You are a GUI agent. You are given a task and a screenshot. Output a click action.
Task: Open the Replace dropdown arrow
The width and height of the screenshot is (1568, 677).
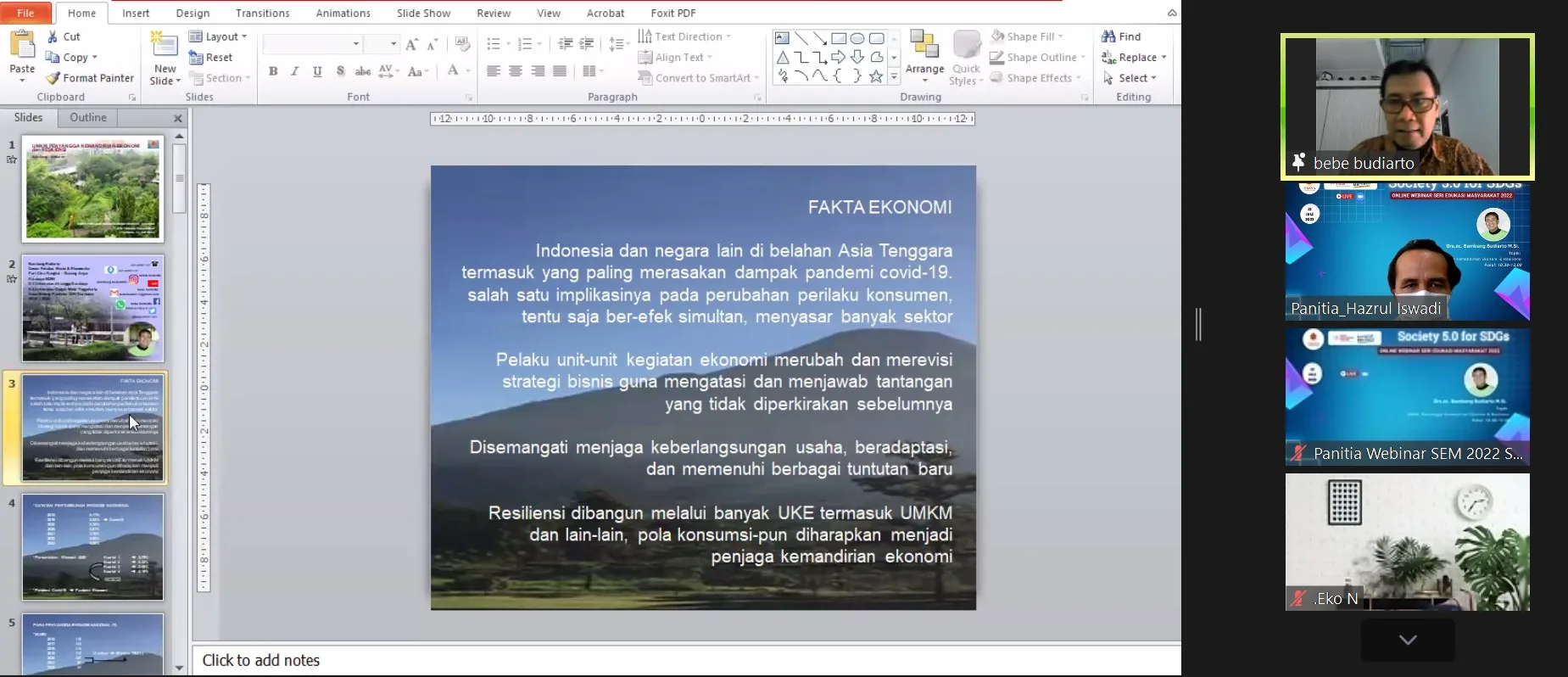tap(1163, 58)
